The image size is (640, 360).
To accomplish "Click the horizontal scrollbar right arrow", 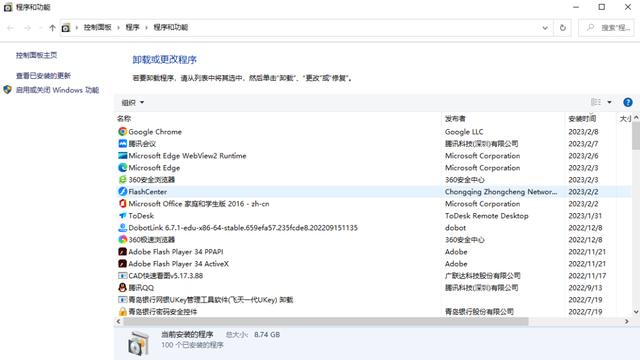I will coord(627,322).
